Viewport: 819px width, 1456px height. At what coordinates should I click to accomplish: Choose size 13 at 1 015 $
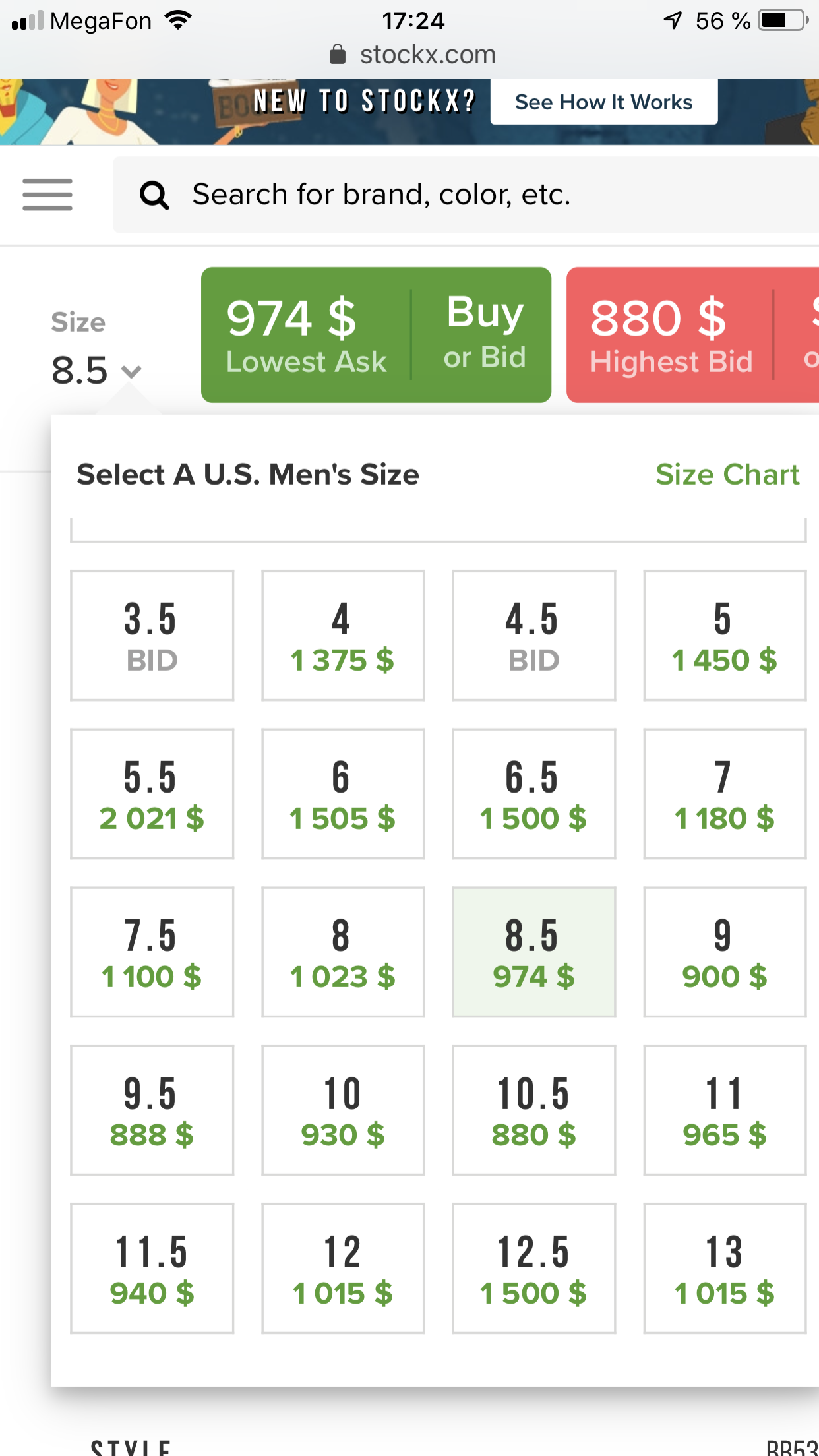tap(725, 1269)
